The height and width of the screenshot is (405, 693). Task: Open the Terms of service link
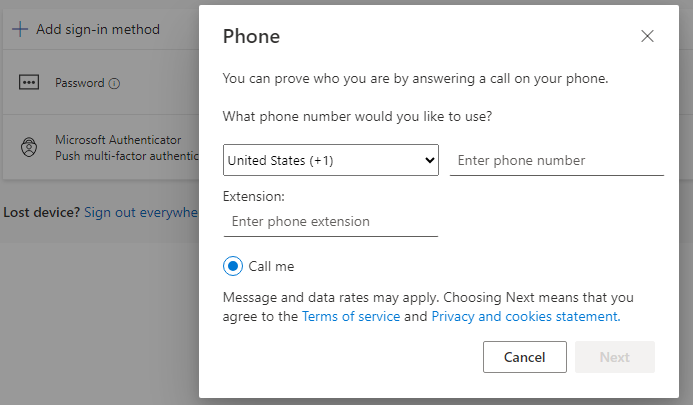pos(350,316)
